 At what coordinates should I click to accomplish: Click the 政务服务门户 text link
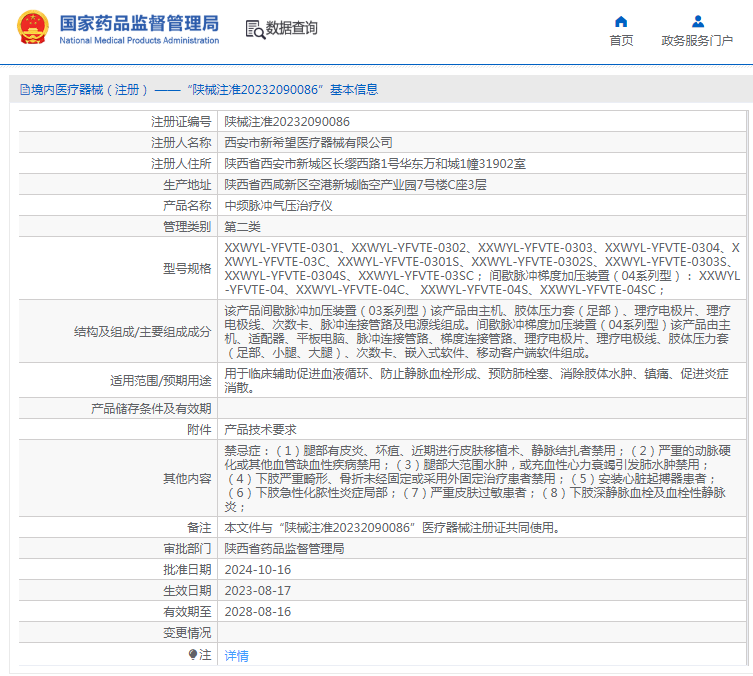(697, 40)
